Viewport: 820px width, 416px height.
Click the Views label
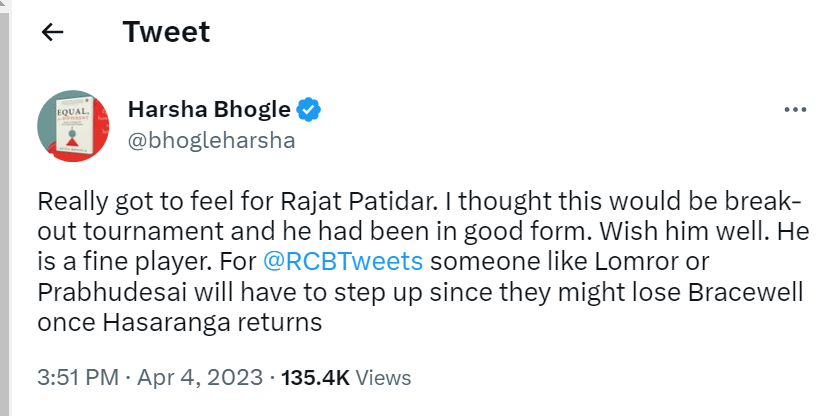pyautogui.click(x=383, y=378)
